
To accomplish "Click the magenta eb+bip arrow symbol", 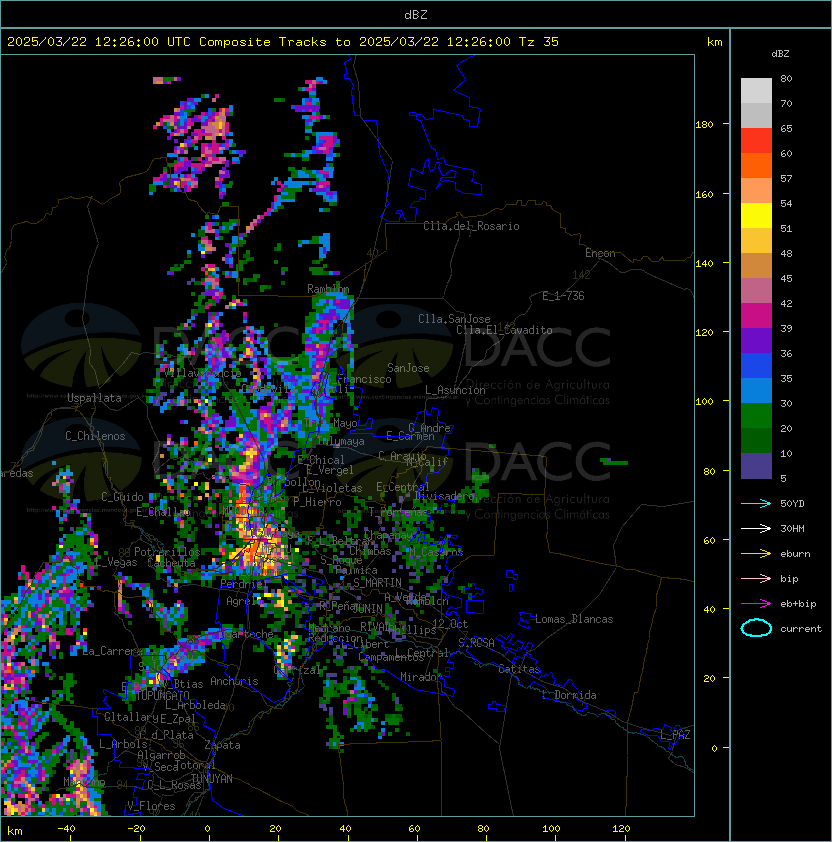I will (756, 604).
